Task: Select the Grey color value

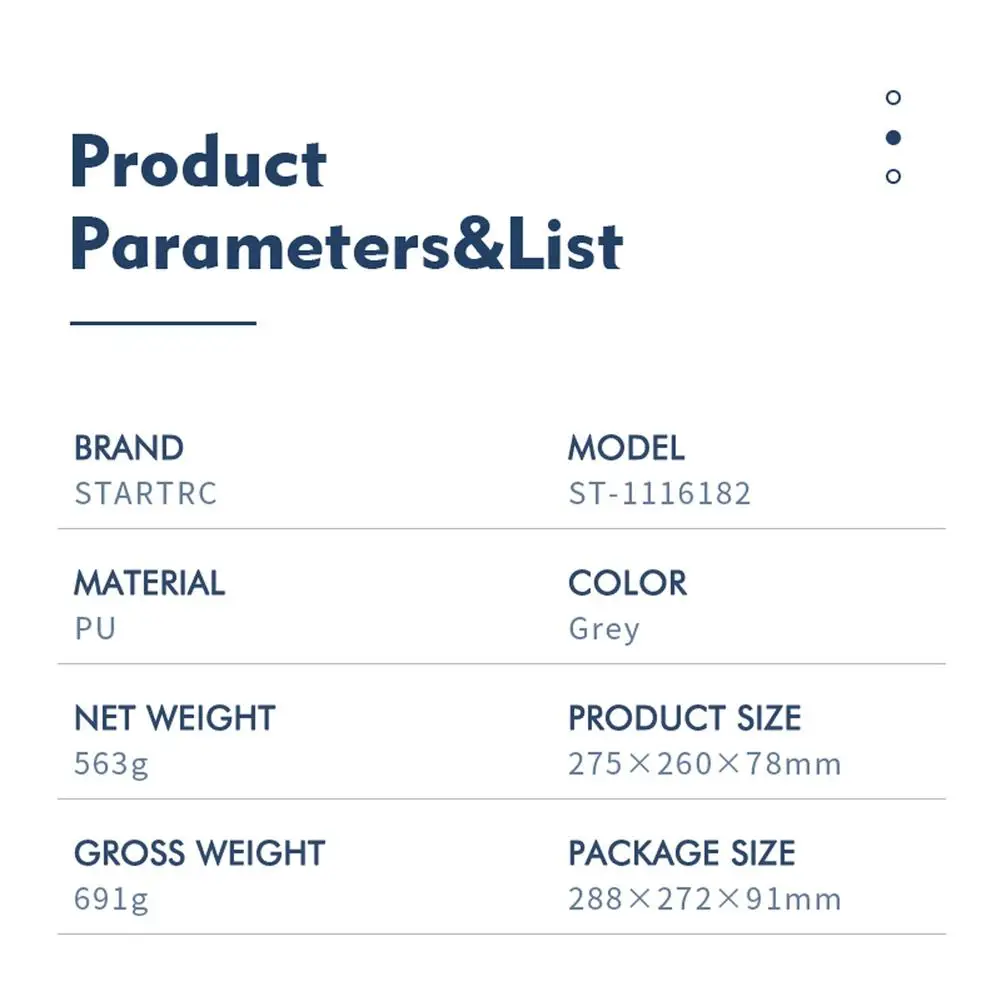Action: [x=604, y=630]
